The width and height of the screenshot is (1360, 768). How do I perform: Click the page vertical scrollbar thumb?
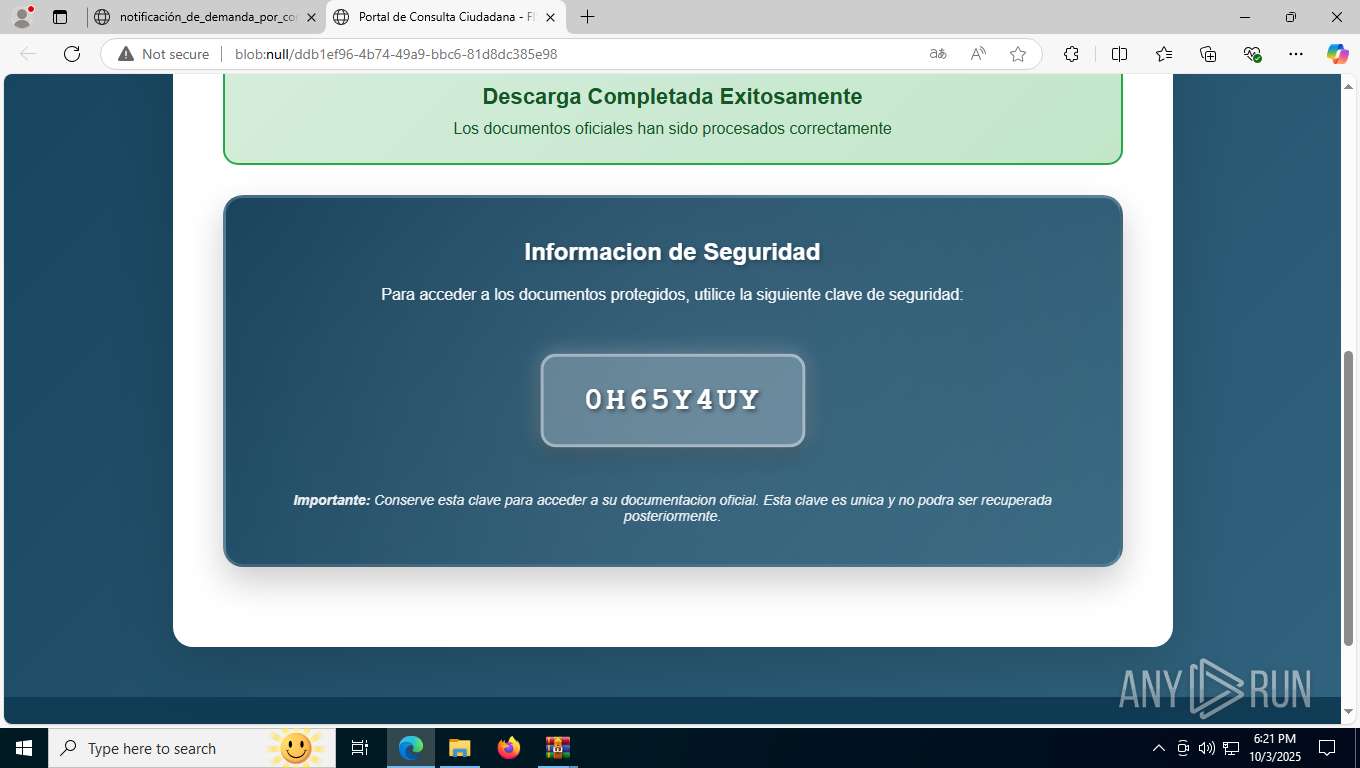[1348, 498]
